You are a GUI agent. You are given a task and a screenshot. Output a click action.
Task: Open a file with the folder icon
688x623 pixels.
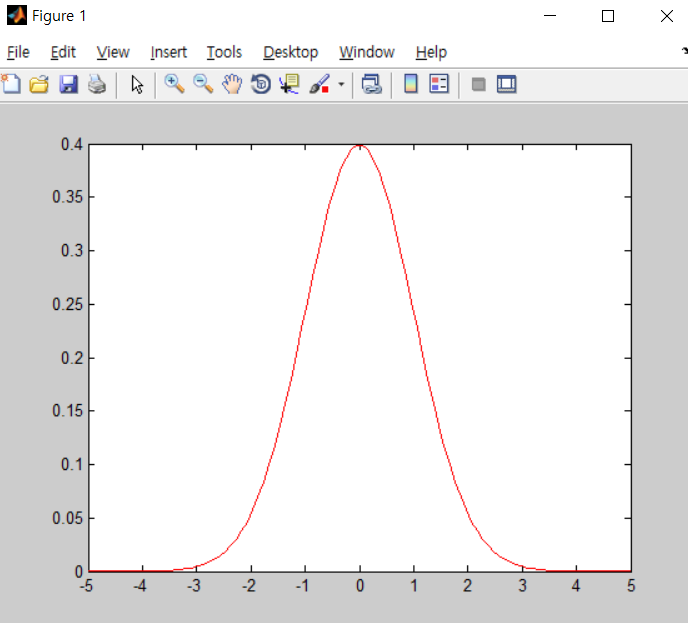(x=39, y=84)
